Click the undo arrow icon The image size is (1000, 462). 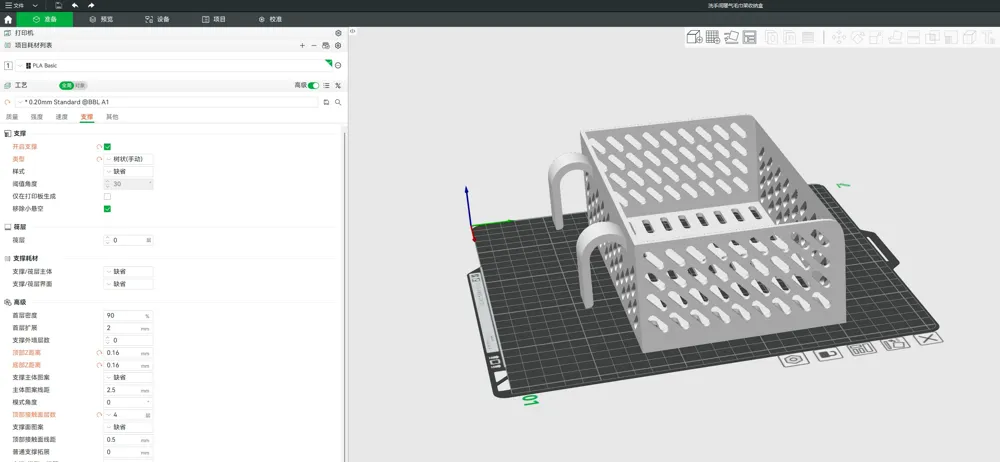75,5
